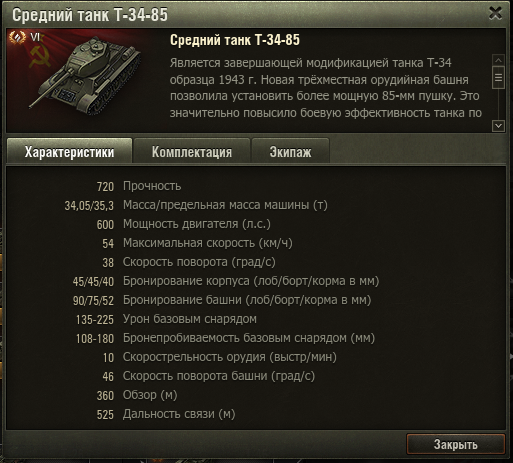Click the Закрыть button
Image resolution: width=513 pixels, height=463 pixels.
coord(456,444)
